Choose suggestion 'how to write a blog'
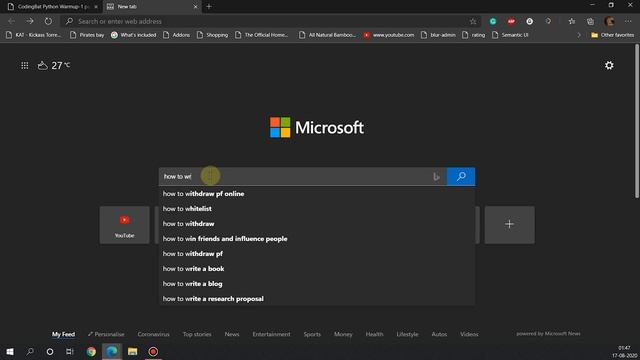Image resolution: width=640 pixels, height=360 pixels. 317,284
